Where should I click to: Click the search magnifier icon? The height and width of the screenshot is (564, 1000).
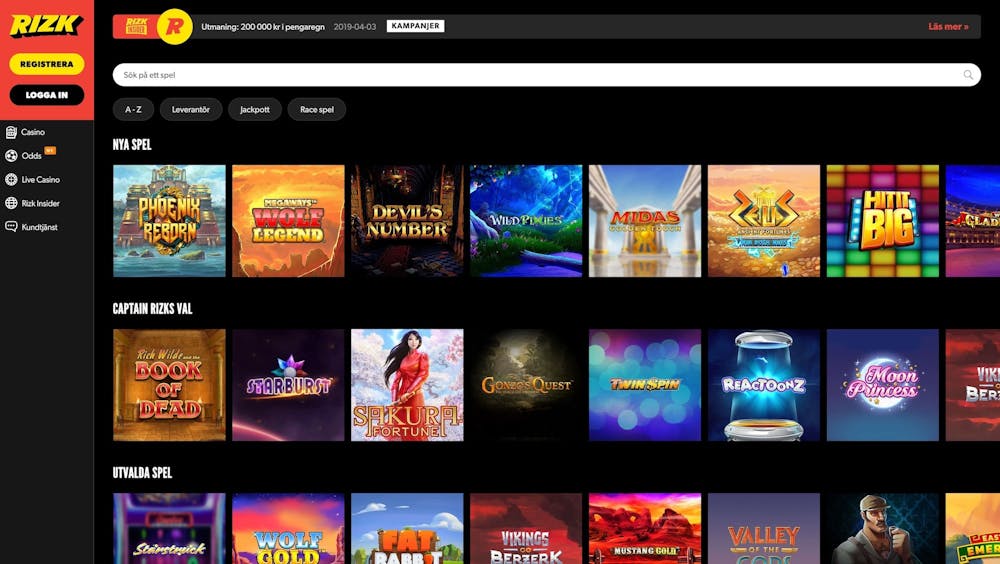(x=968, y=75)
